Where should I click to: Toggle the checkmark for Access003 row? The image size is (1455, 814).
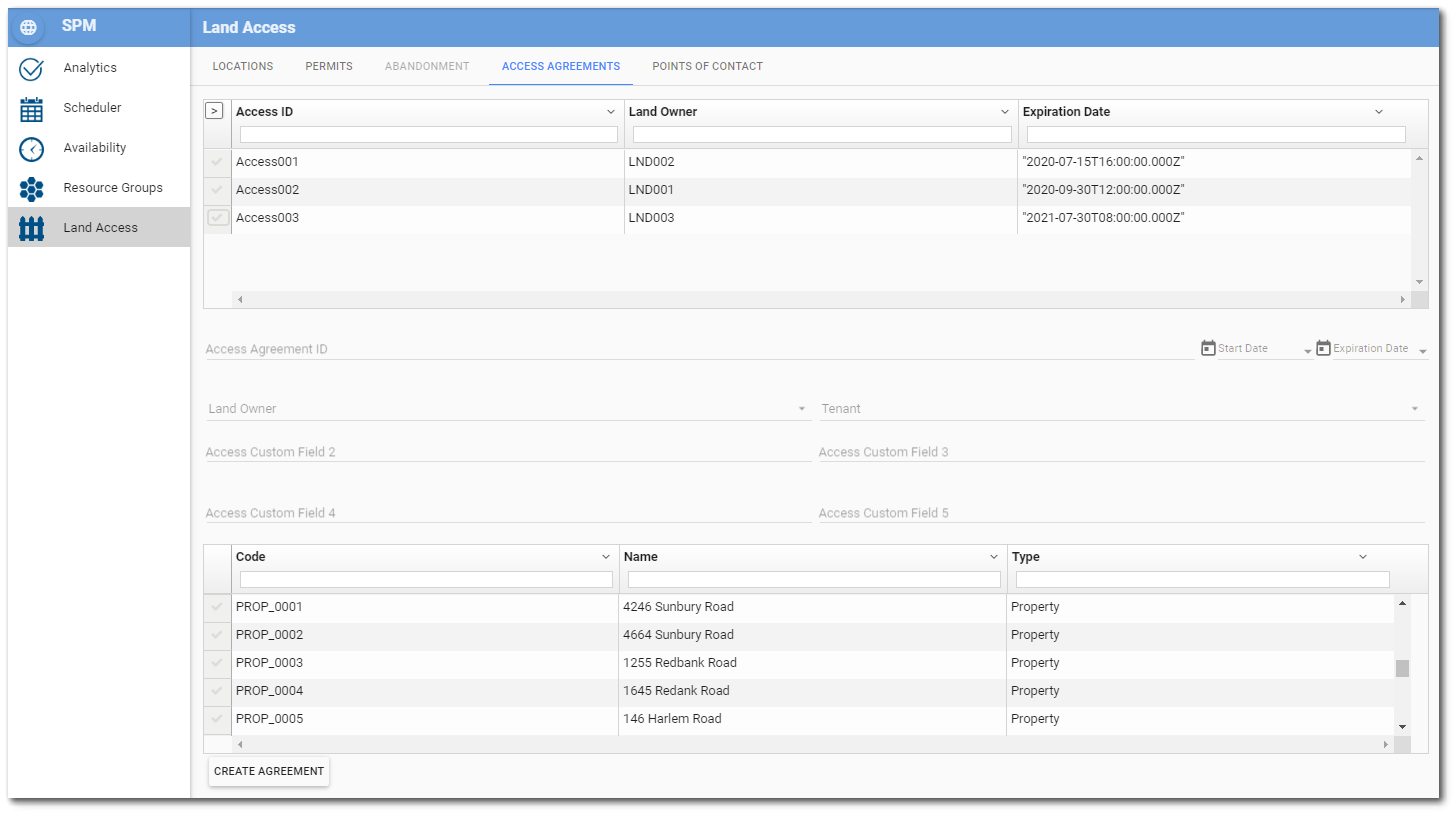click(x=217, y=218)
